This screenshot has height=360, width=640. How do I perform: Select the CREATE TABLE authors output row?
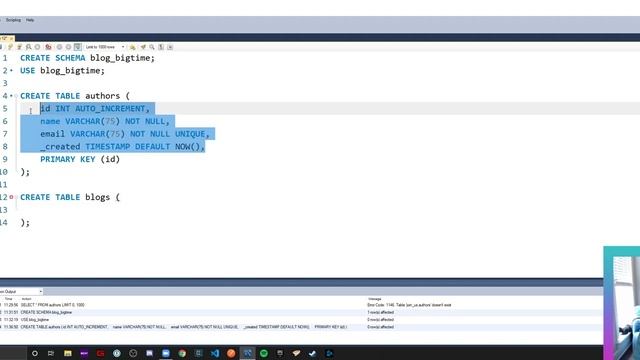[301, 327]
